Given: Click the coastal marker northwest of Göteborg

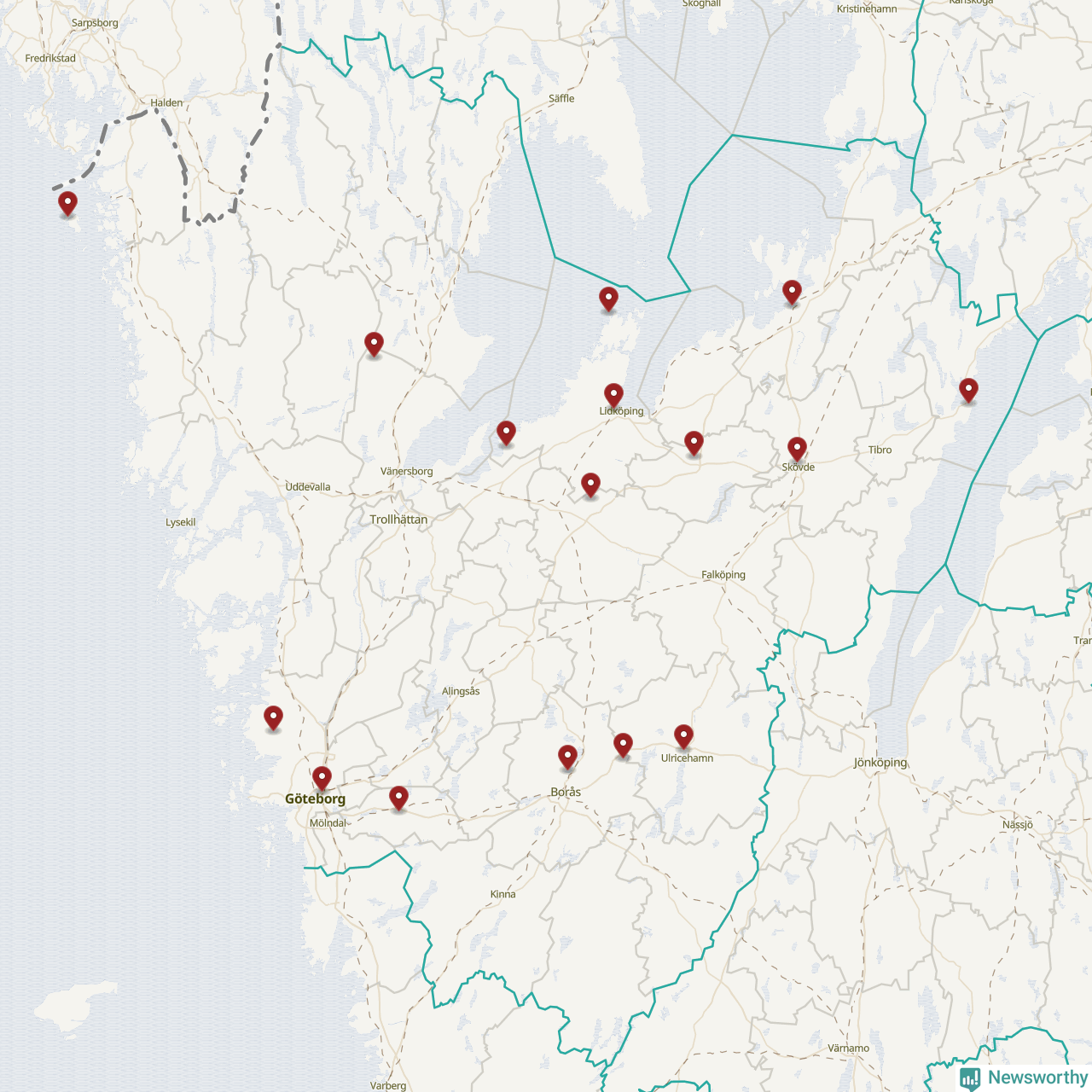Looking at the screenshot, I should (x=273, y=717).
